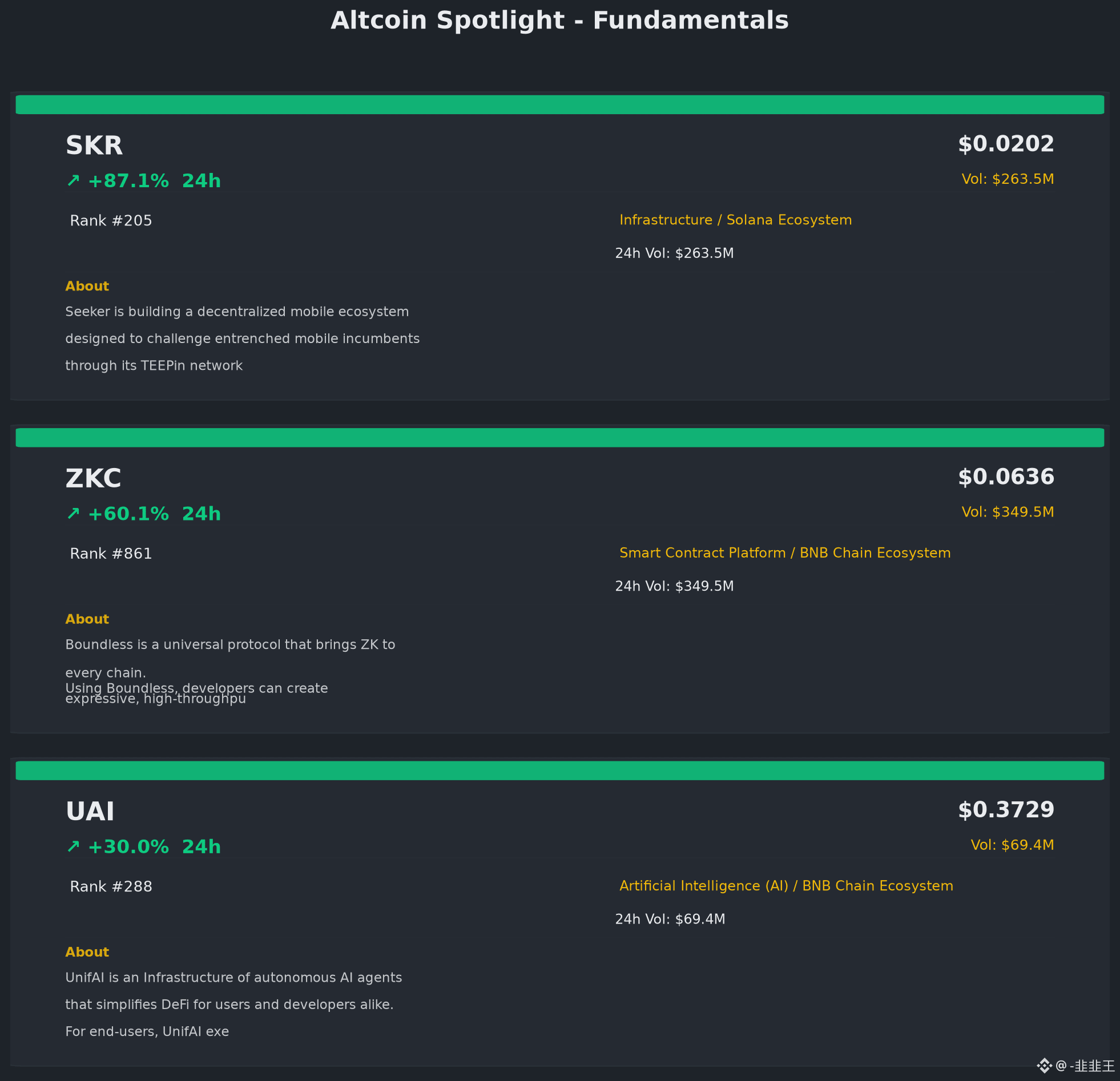Viewport: 1120px width, 1081px height.
Task: Open the UAI ticker heading
Action: 90,812
